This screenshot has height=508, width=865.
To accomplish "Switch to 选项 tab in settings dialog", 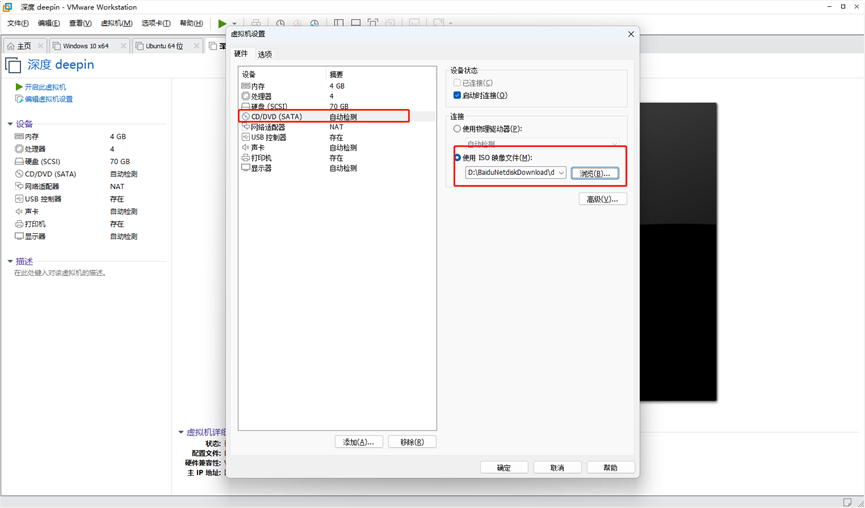I will (265, 54).
